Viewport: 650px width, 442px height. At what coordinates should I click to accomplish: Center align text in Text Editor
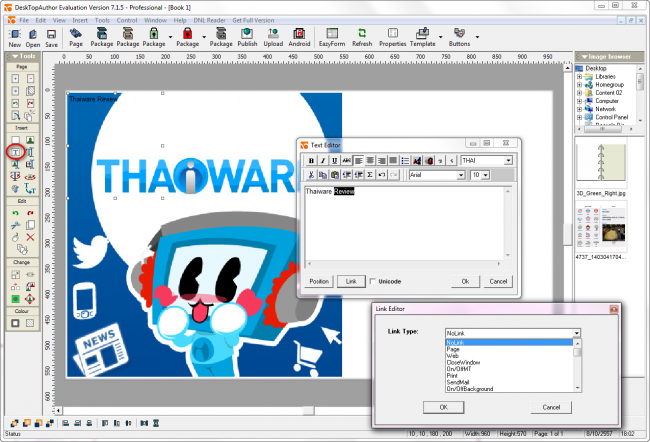tap(370, 160)
